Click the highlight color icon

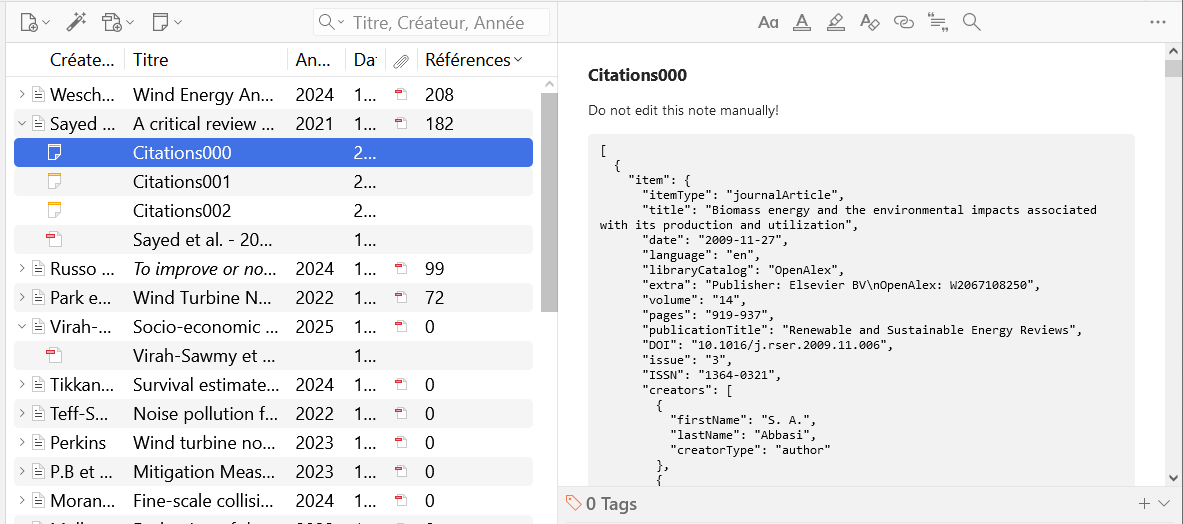[836, 22]
